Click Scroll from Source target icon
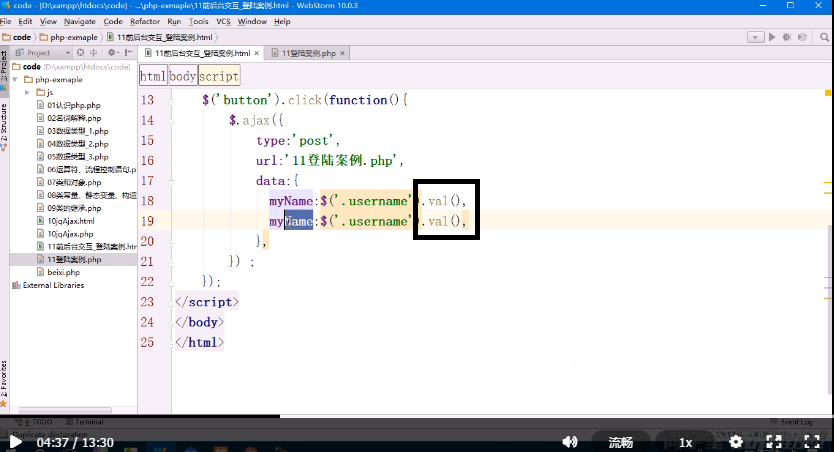The height and width of the screenshot is (452, 834). coord(80,53)
